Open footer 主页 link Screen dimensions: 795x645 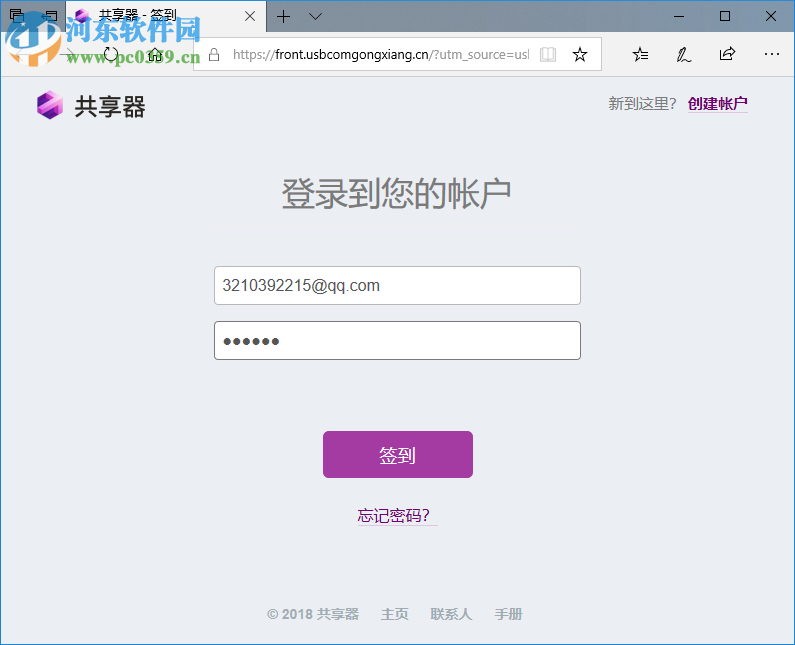pyautogui.click(x=394, y=614)
